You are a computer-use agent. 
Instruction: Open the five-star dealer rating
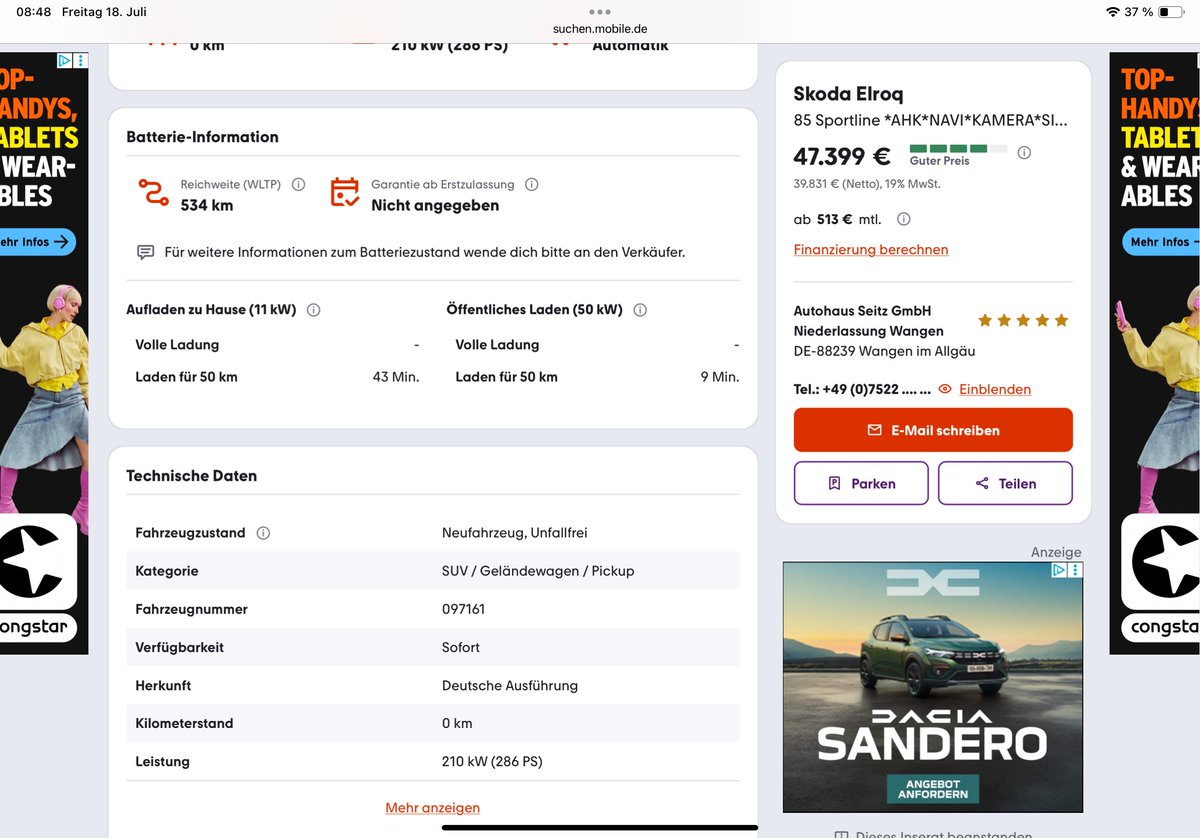pos(1023,321)
